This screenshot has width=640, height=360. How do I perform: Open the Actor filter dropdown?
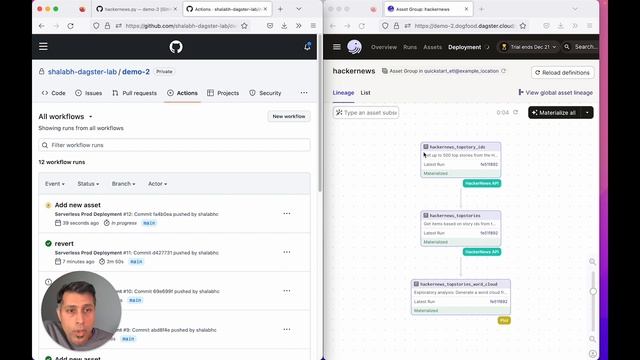(157, 184)
